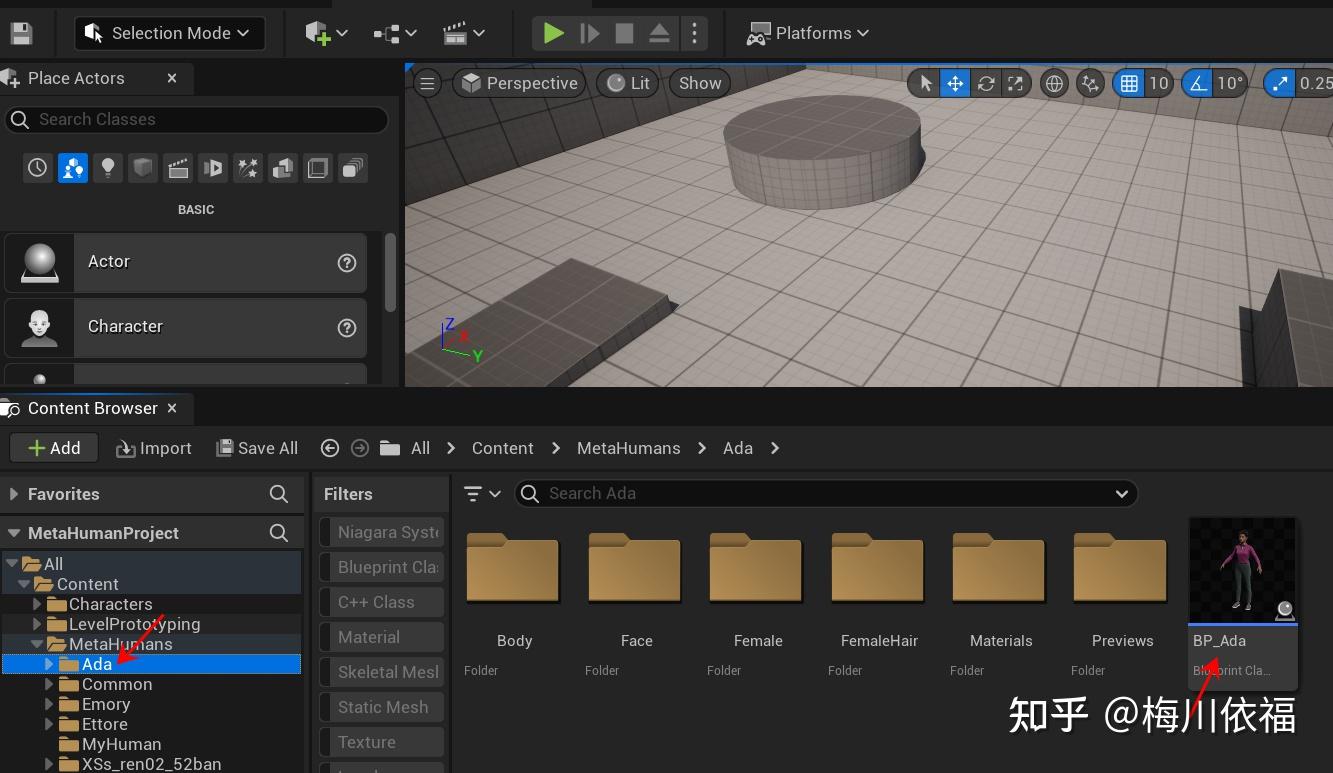Open the Platforms dropdown menu
Image resolution: width=1333 pixels, height=773 pixels.
tap(808, 33)
